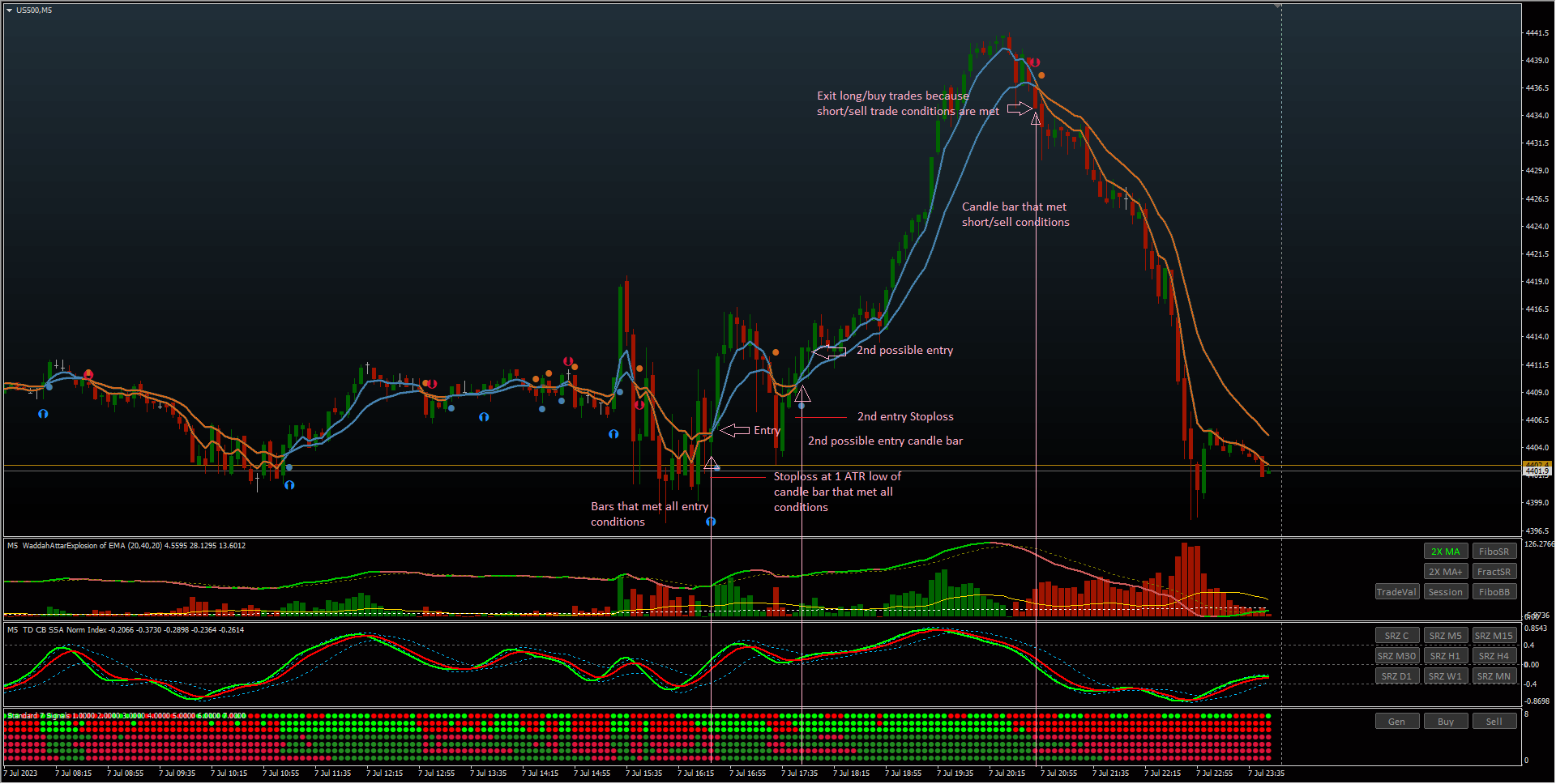This screenshot has height=784, width=1556.
Task: Click the 126.2766 Waddah scale value
Action: [x=1539, y=544]
